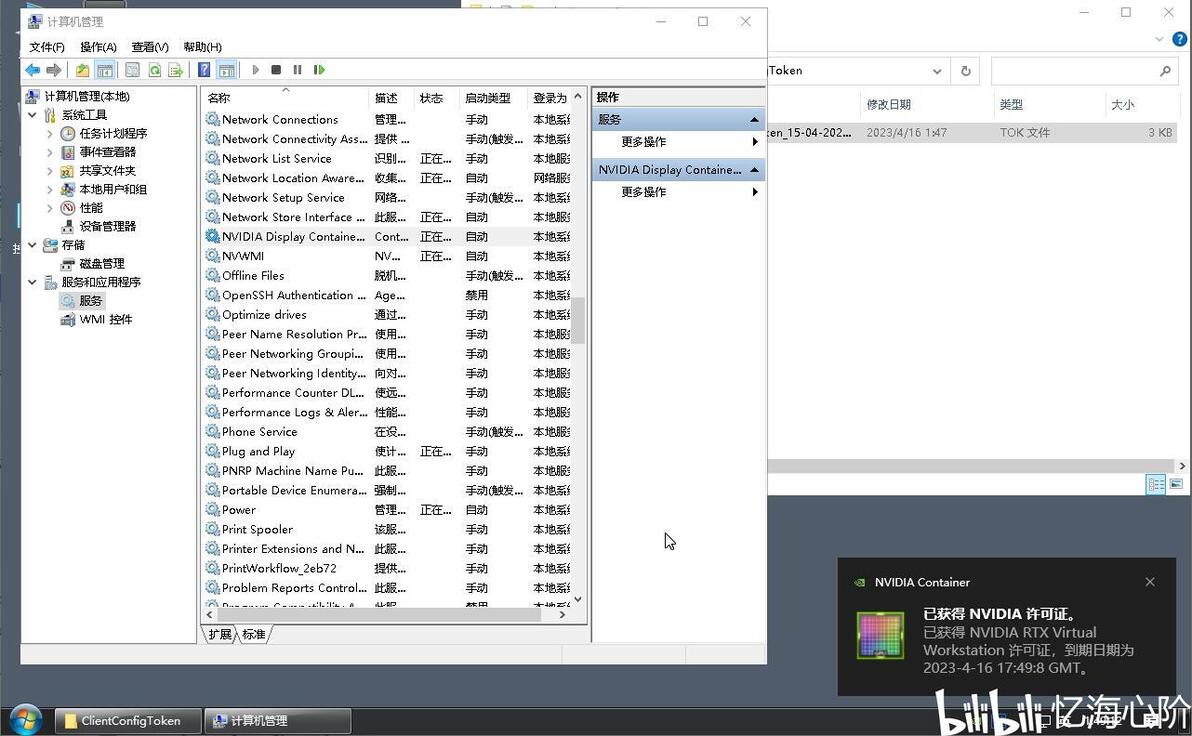Select 计算机管理(本地) root node
Screen dimensions: 1192x736
[x=87, y=97]
